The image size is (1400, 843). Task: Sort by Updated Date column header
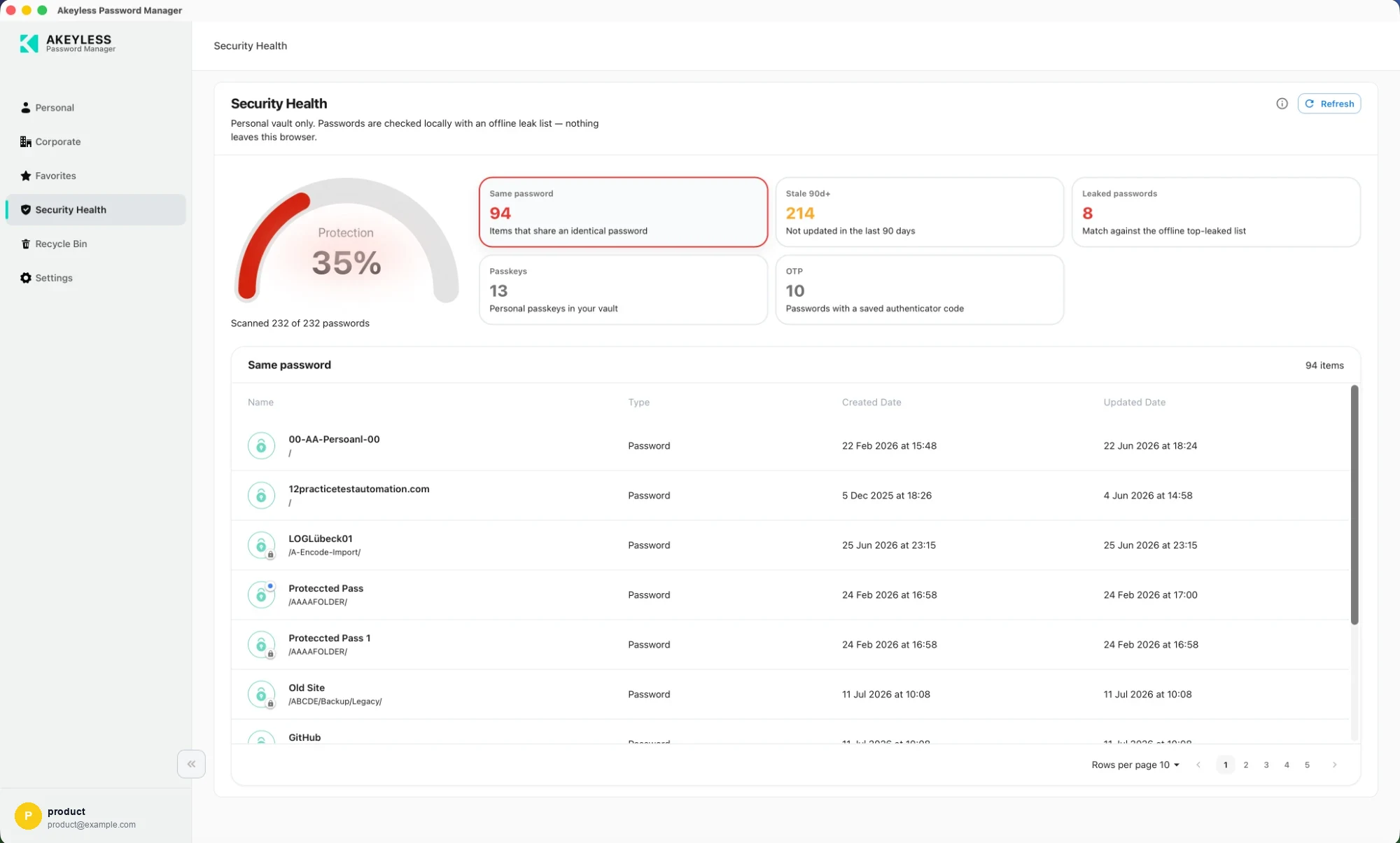1134,402
